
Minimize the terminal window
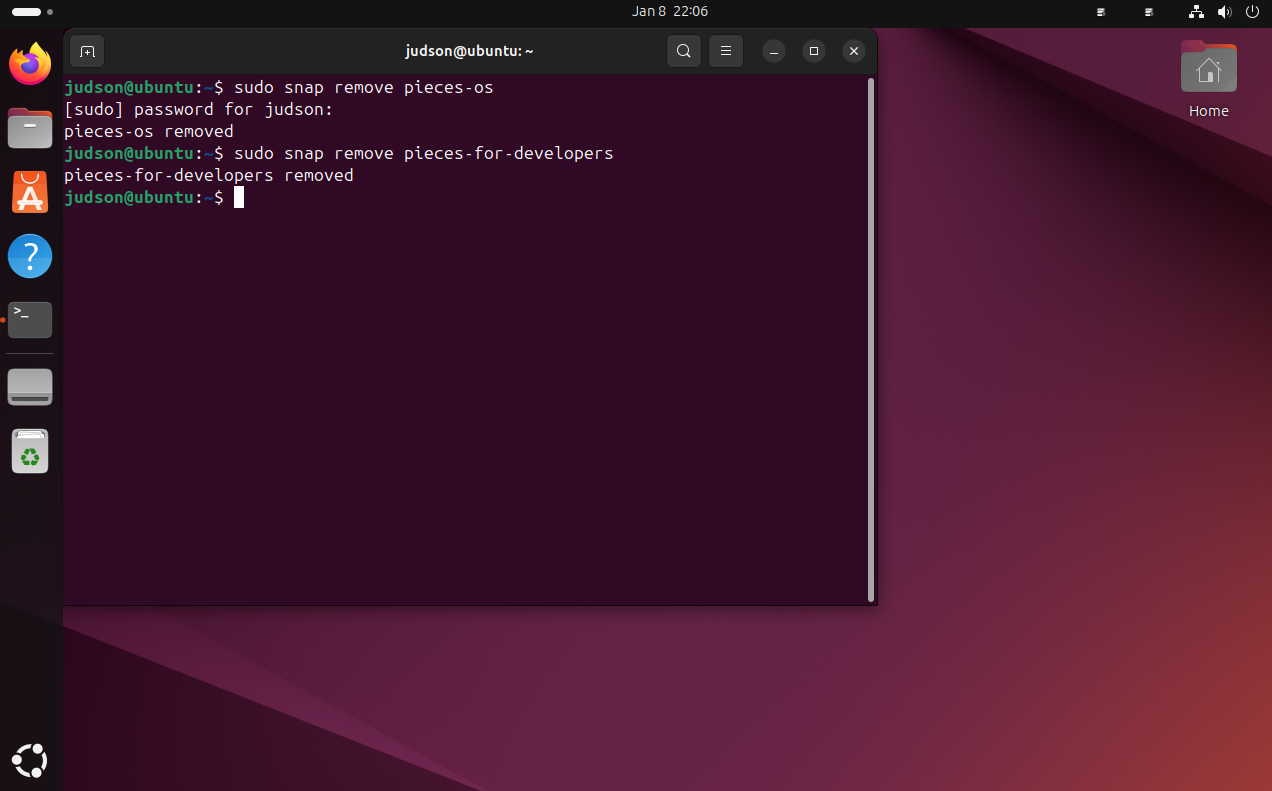774,51
